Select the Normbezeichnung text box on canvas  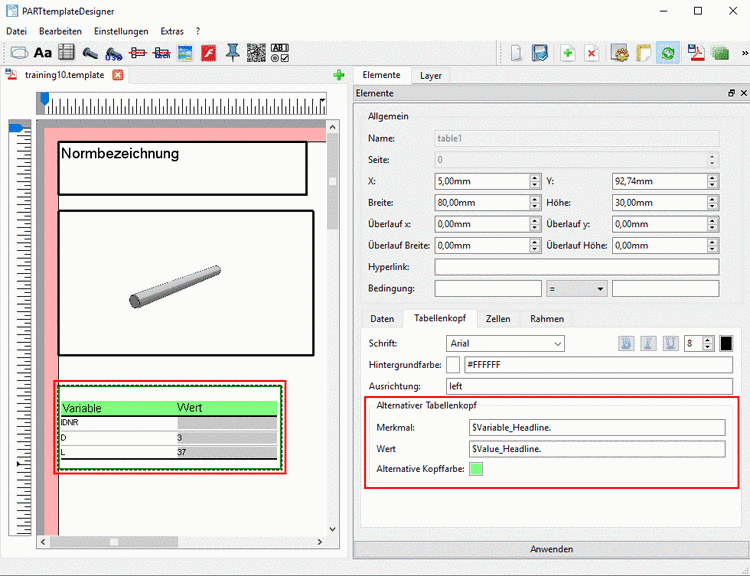(x=182, y=168)
